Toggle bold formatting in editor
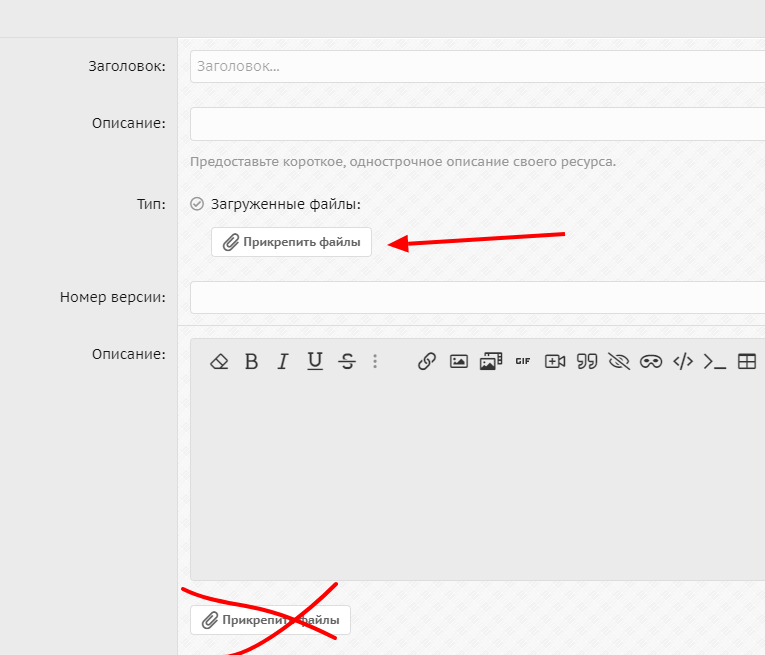Image resolution: width=765 pixels, height=655 pixels. (x=251, y=361)
